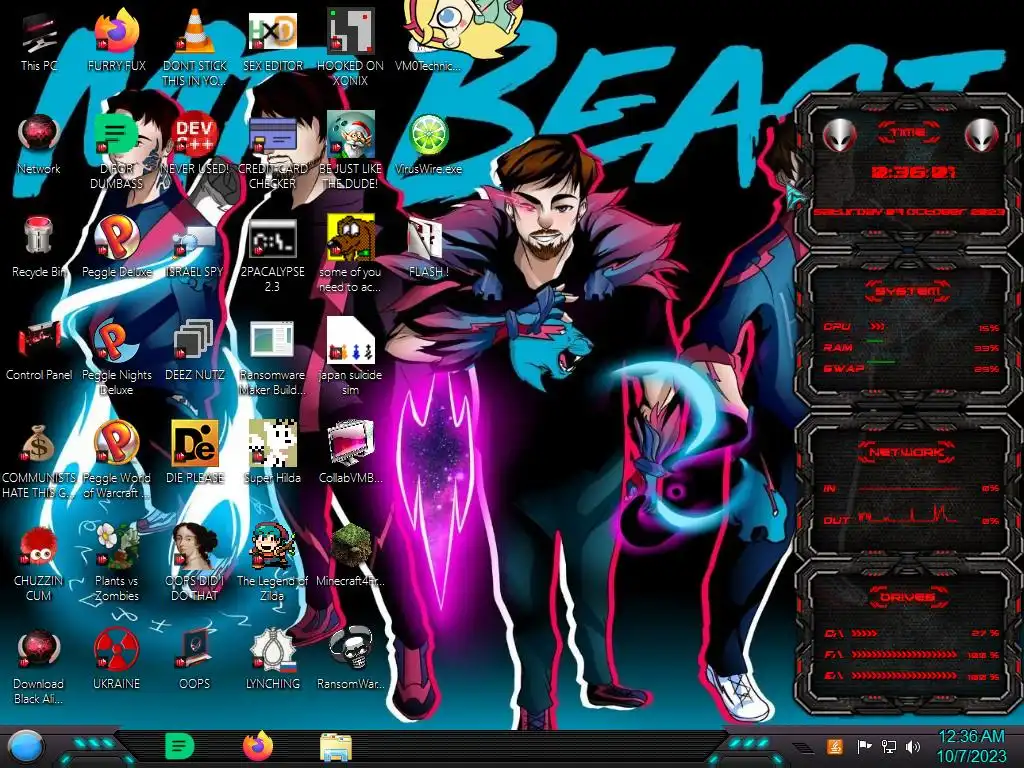The height and width of the screenshot is (768, 1024).
Task: Select the DEEZ NUTZ stacked windows icon
Action: tap(194, 341)
